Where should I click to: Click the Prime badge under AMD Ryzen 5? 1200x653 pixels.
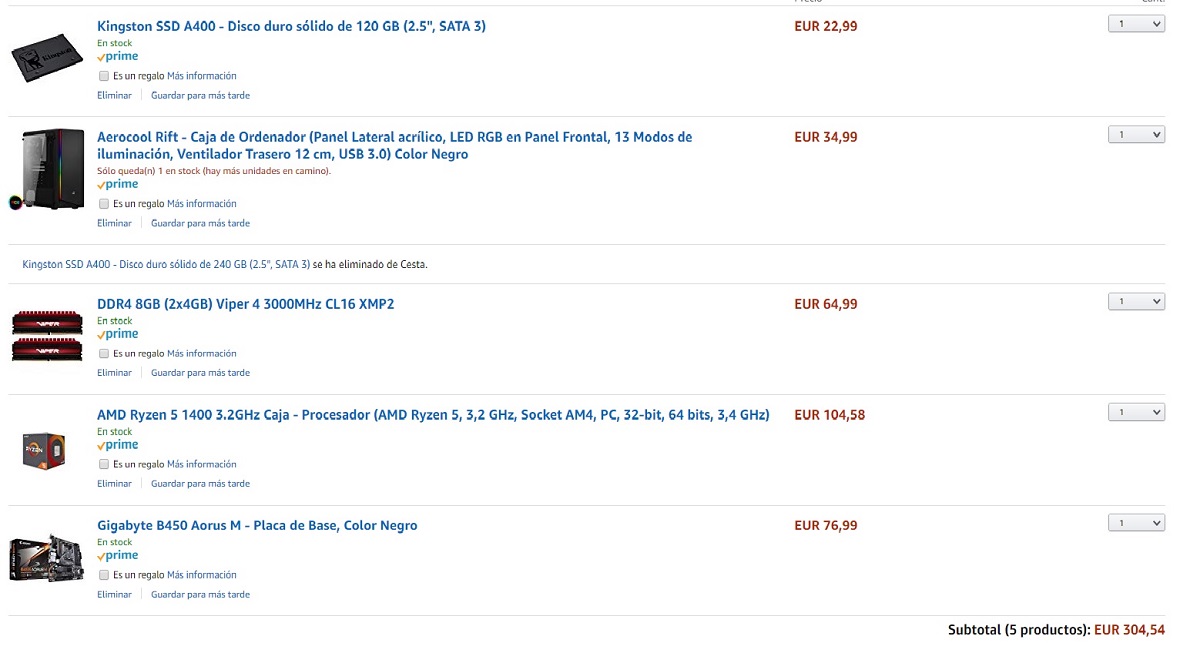click(x=118, y=445)
